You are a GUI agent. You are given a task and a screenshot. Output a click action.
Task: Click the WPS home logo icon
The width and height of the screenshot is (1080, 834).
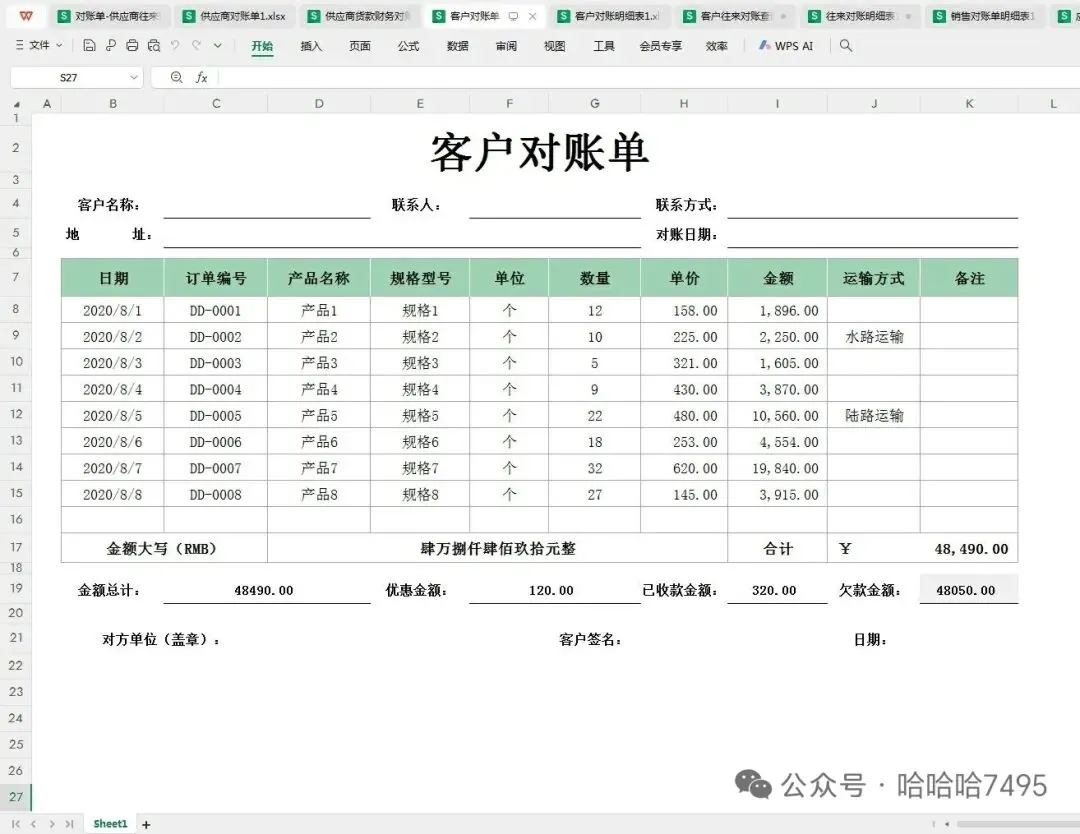[25, 16]
